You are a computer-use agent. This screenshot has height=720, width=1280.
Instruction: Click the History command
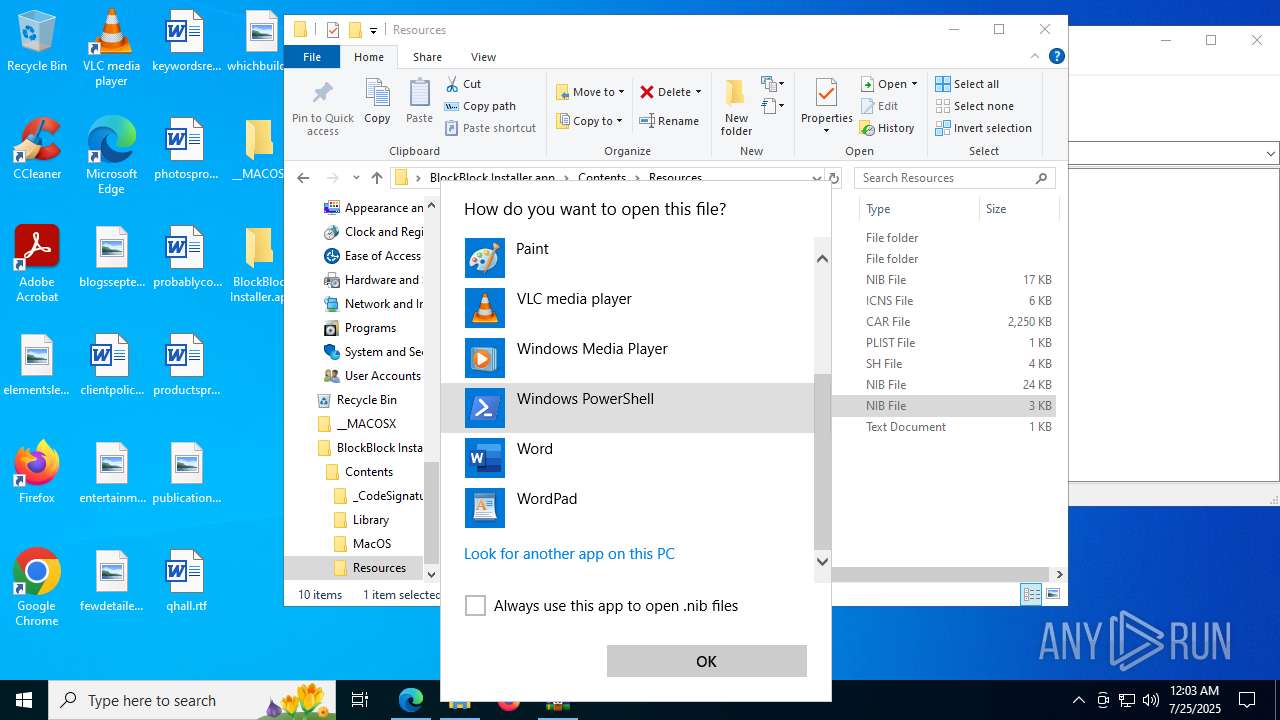coord(887,128)
